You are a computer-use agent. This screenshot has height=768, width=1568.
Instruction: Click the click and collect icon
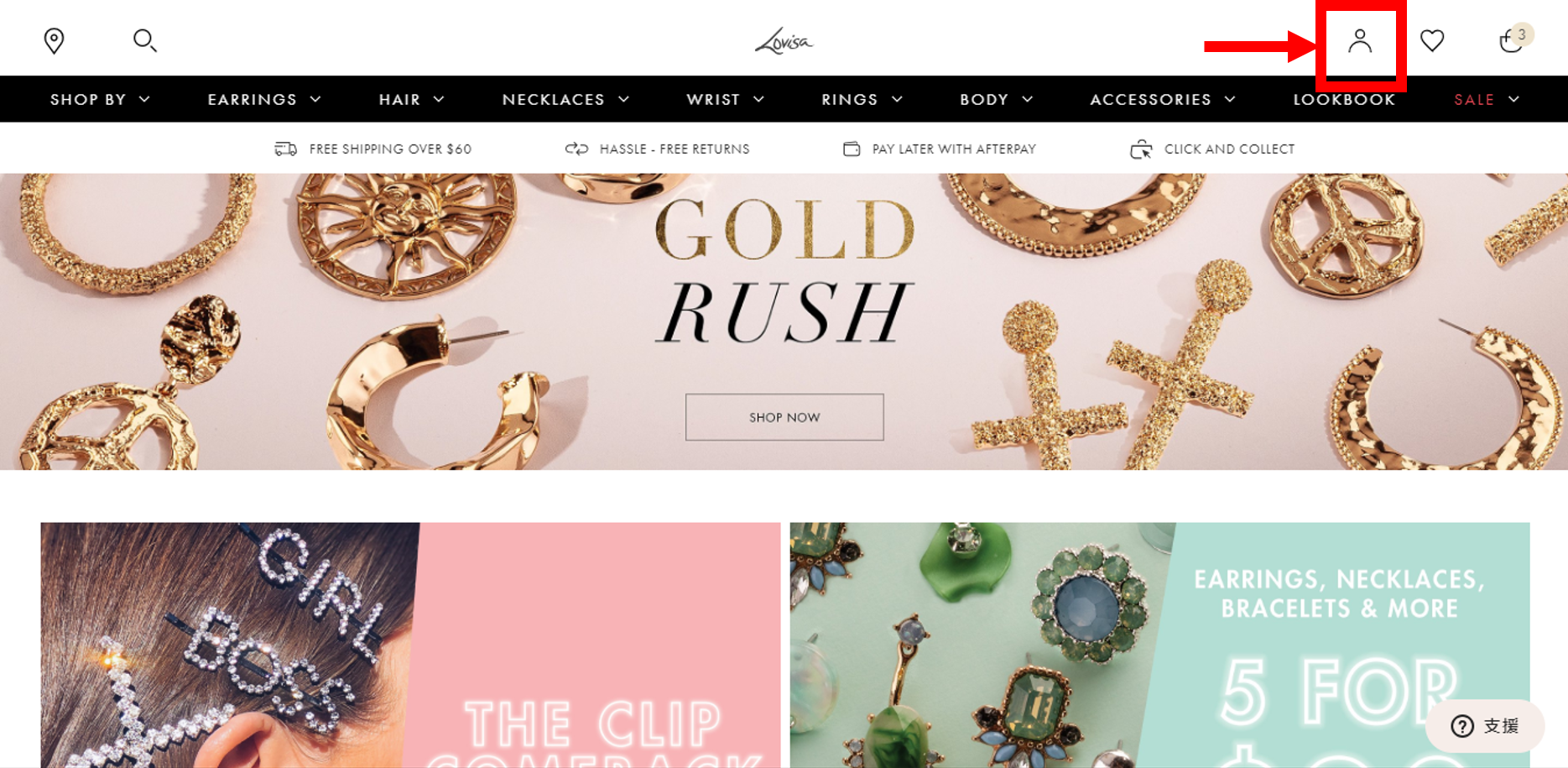[x=1141, y=149]
